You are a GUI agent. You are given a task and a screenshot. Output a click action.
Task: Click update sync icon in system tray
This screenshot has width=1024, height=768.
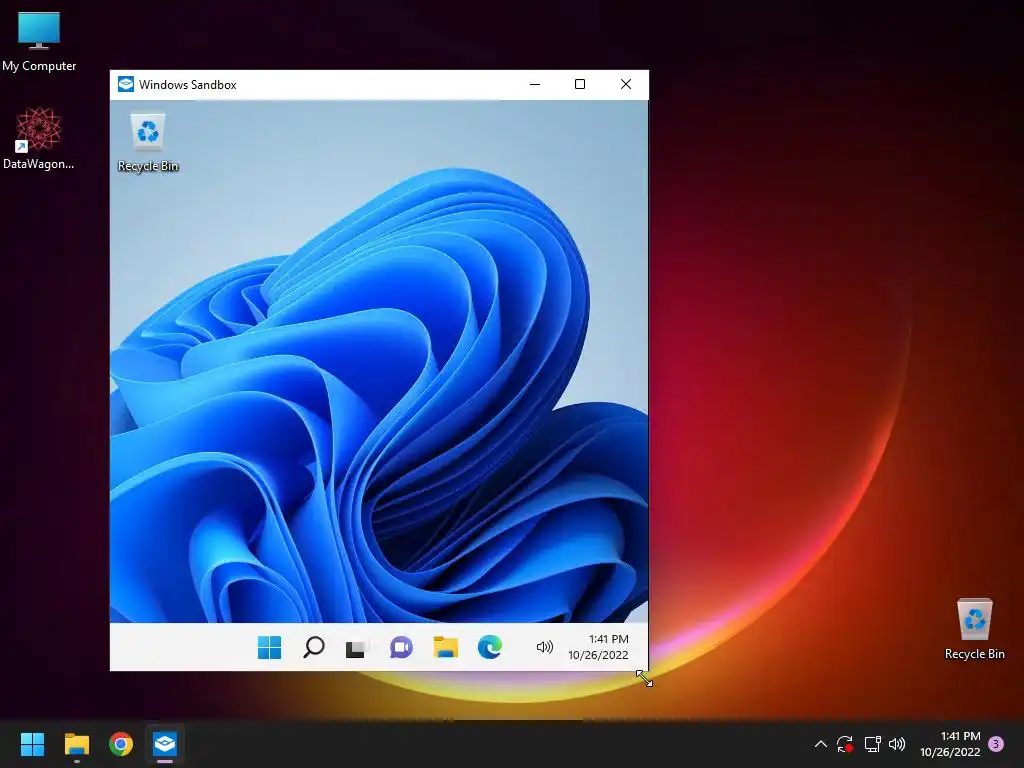tap(845, 744)
